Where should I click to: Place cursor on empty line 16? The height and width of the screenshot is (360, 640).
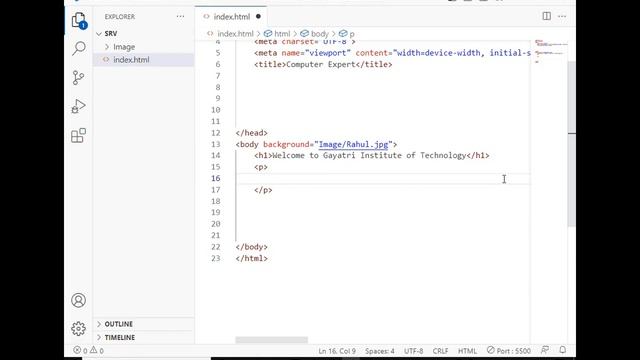tap(384, 178)
